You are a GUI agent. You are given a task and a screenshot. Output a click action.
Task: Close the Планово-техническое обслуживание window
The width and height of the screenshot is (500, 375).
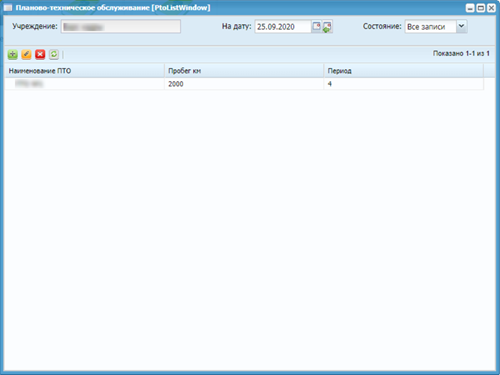pos(491,8)
